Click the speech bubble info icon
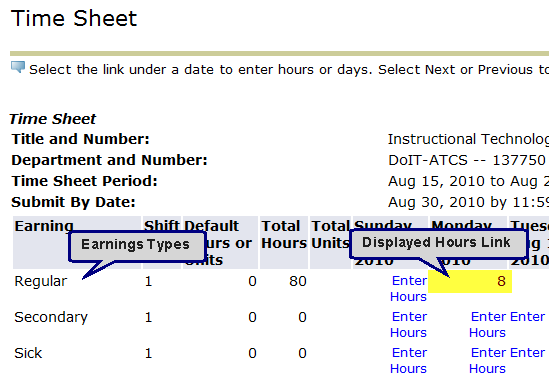The width and height of the screenshot is (549, 379). (x=18, y=67)
